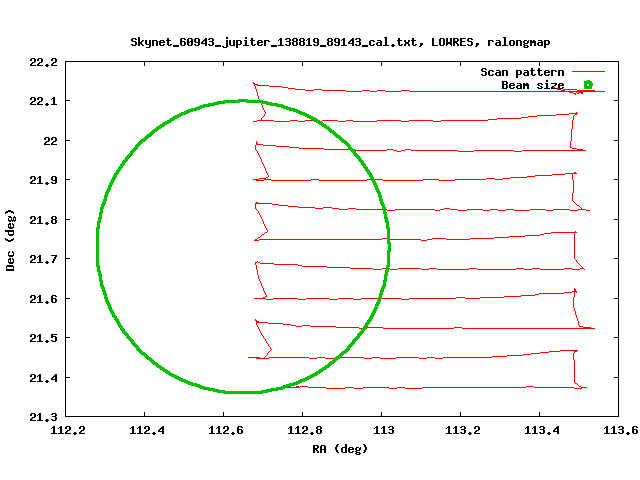The width and height of the screenshot is (640, 480).
Task: Click the plot title Skynet_60943_jupiter text
Action: tap(340, 42)
